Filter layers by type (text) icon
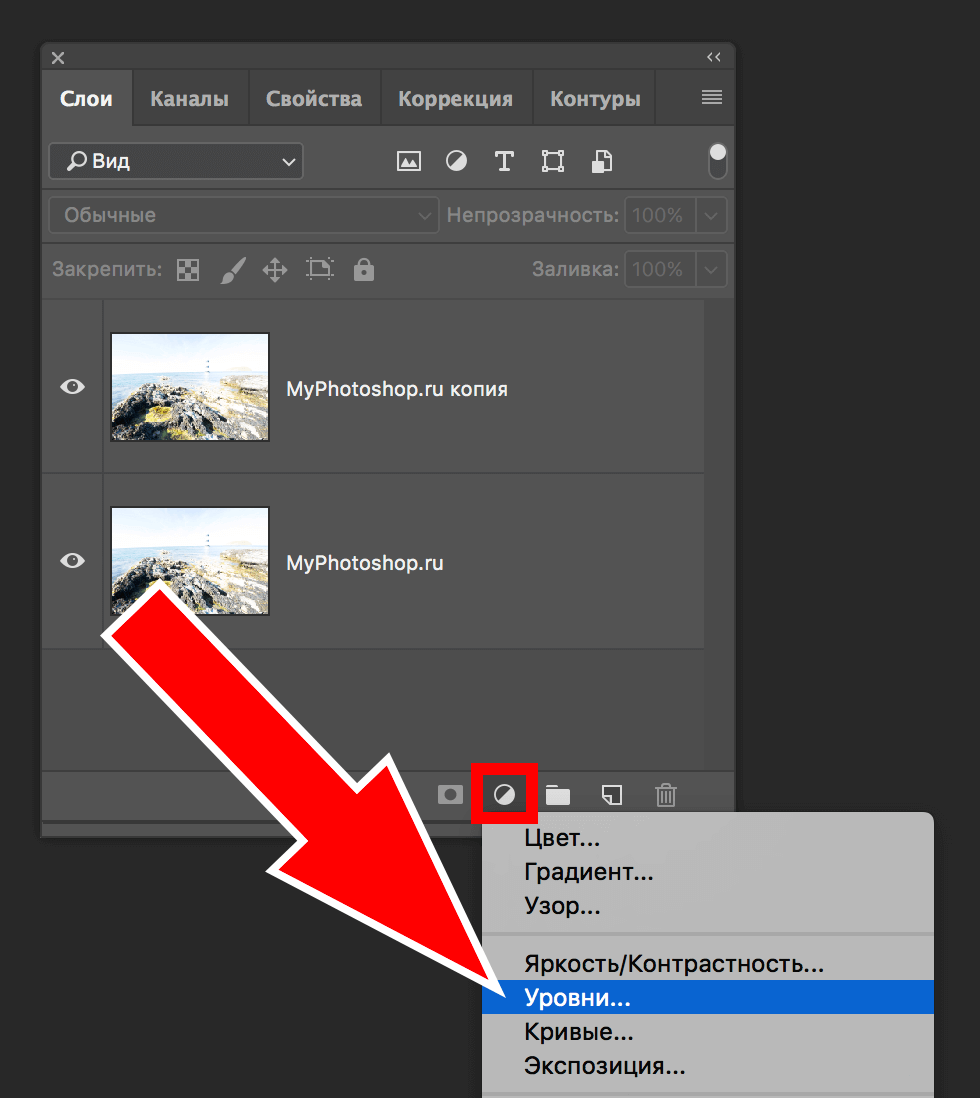 [504, 161]
